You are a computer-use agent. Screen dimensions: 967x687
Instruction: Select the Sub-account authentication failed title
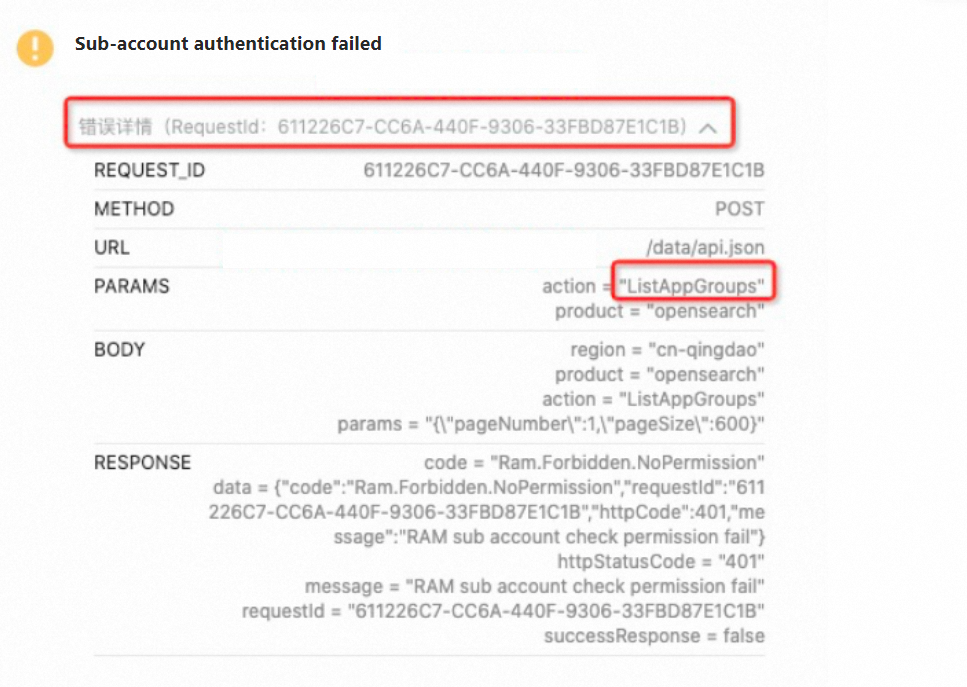coord(228,44)
